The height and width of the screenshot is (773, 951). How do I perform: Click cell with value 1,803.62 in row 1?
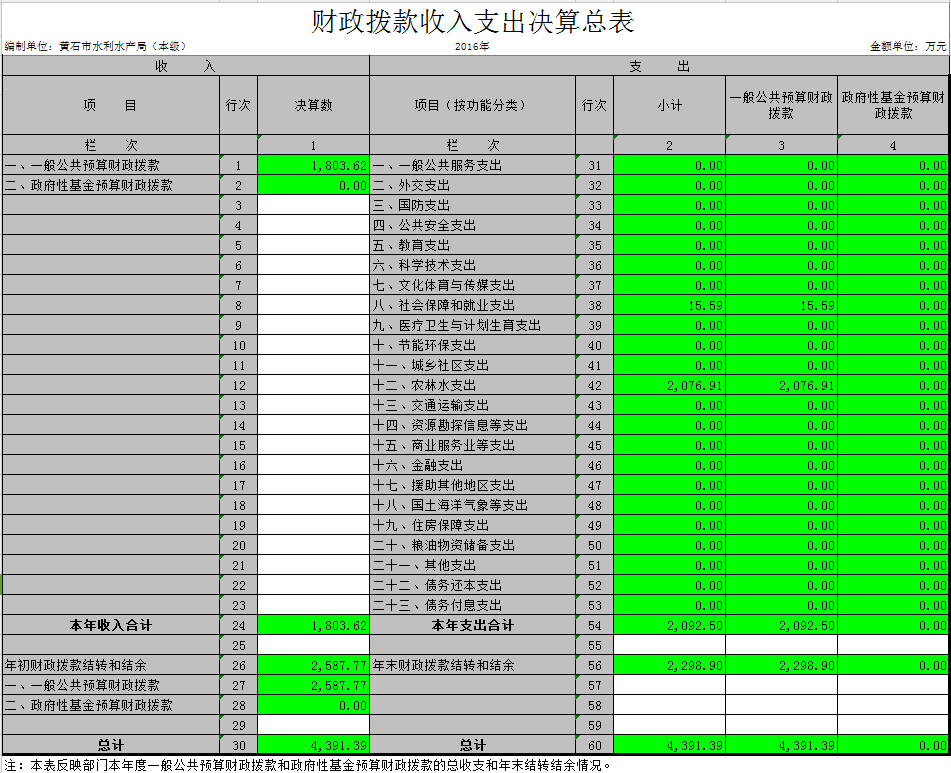pos(314,166)
